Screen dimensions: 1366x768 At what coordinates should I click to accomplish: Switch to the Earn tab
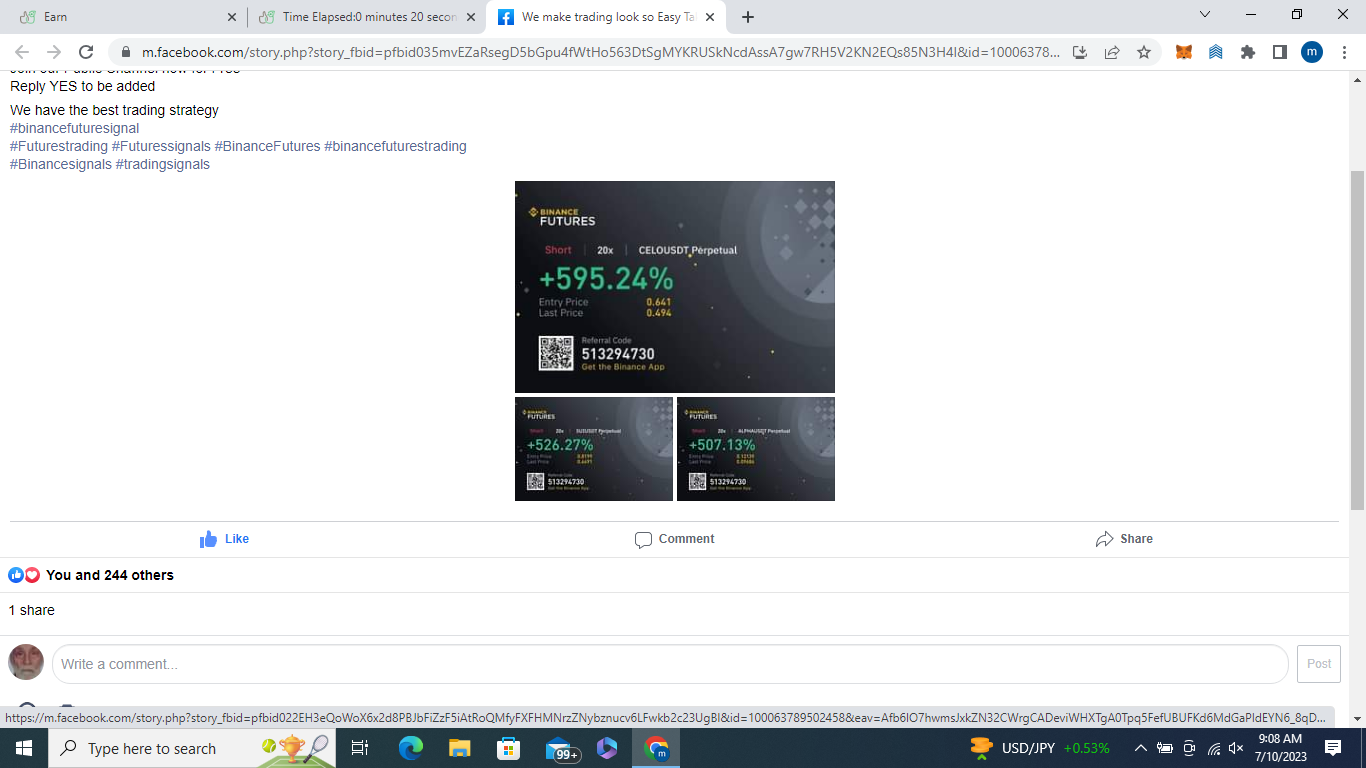tap(120, 17)
